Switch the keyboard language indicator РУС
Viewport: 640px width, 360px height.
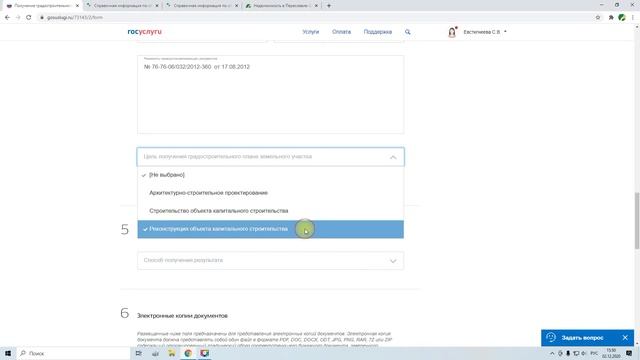tap(594, 353)
